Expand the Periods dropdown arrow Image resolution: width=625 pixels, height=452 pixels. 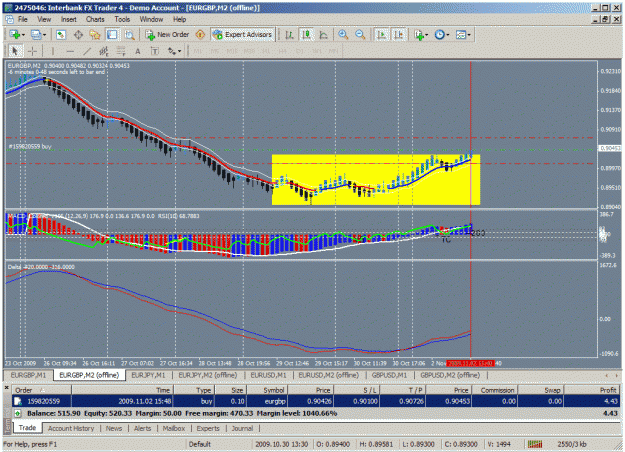pos(448,35)
